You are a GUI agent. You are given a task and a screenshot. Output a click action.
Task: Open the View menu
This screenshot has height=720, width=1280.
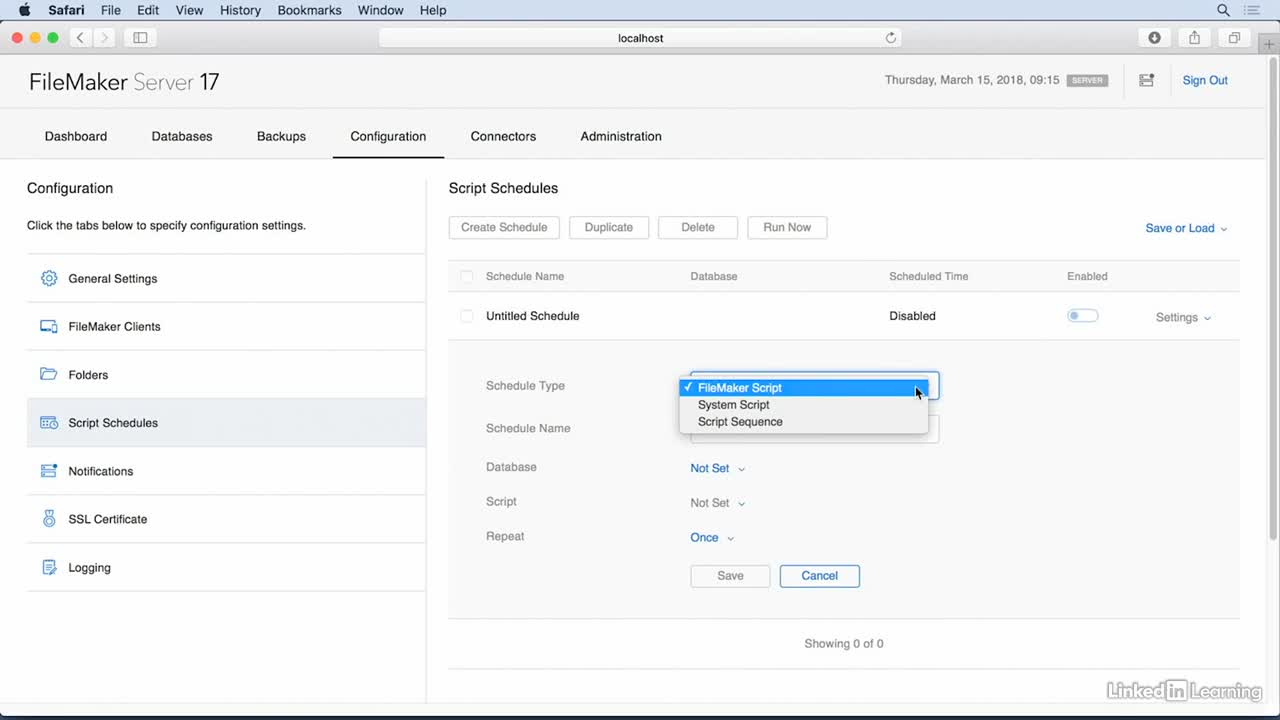pos(190,10)
